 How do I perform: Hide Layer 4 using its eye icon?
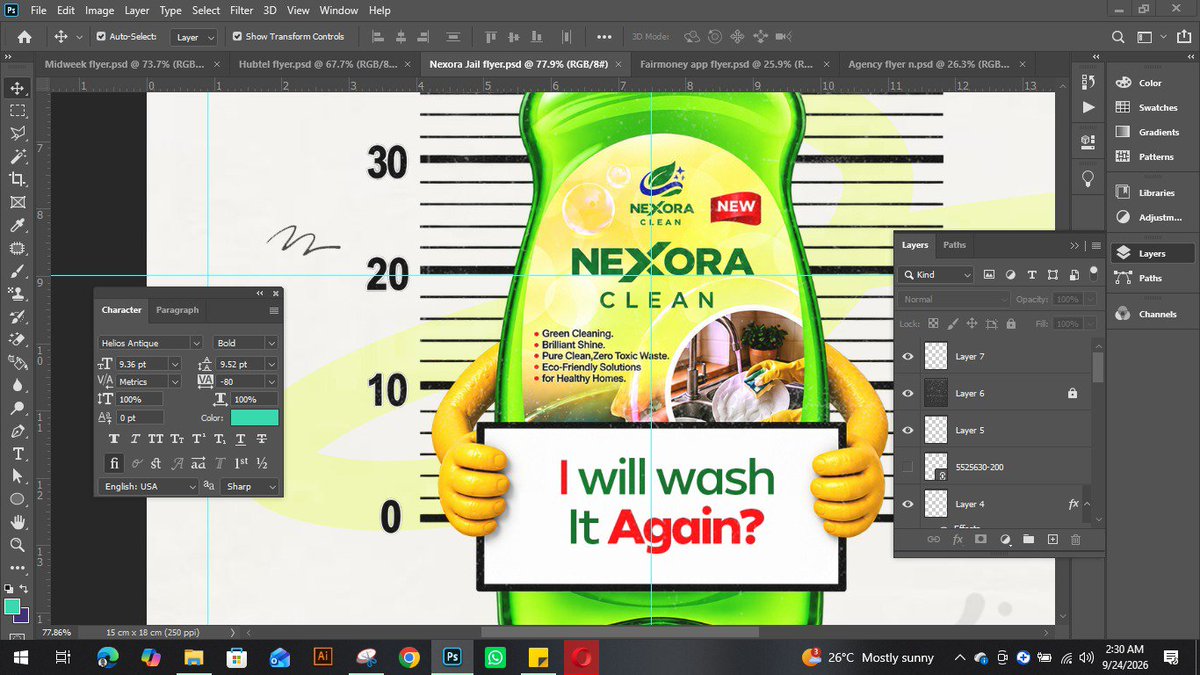pyautogui.click(x=908, y=504)
